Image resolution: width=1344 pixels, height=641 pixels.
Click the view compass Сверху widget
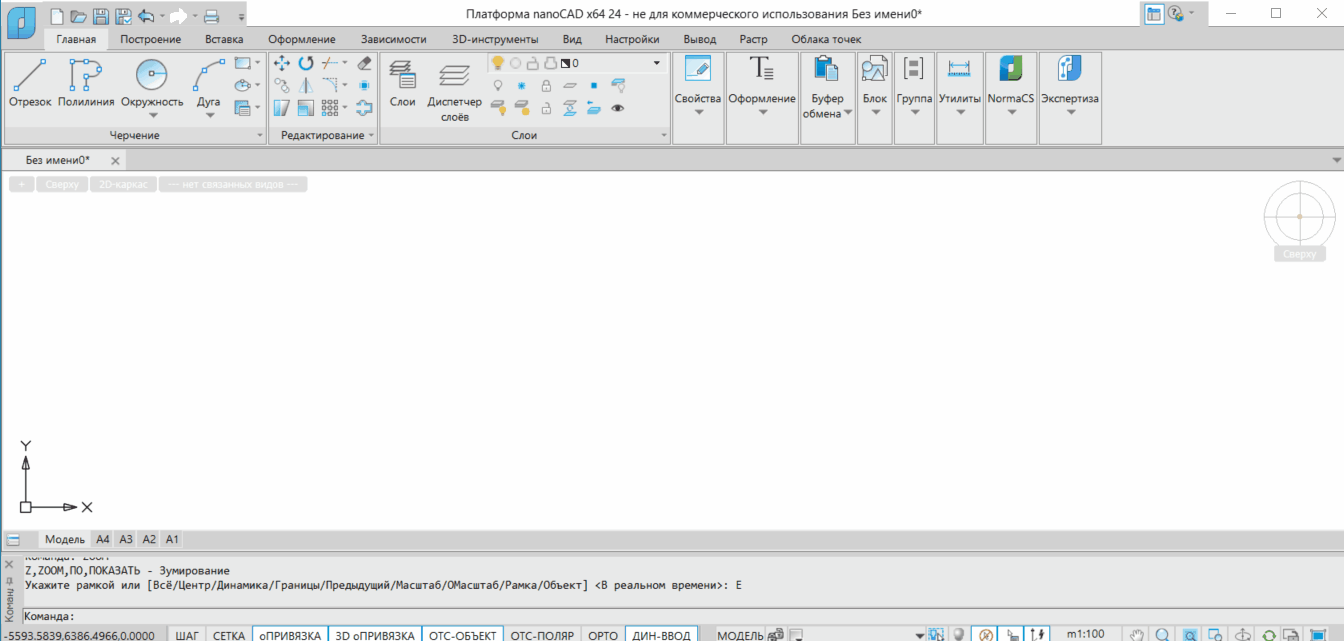click(1299, 215)
